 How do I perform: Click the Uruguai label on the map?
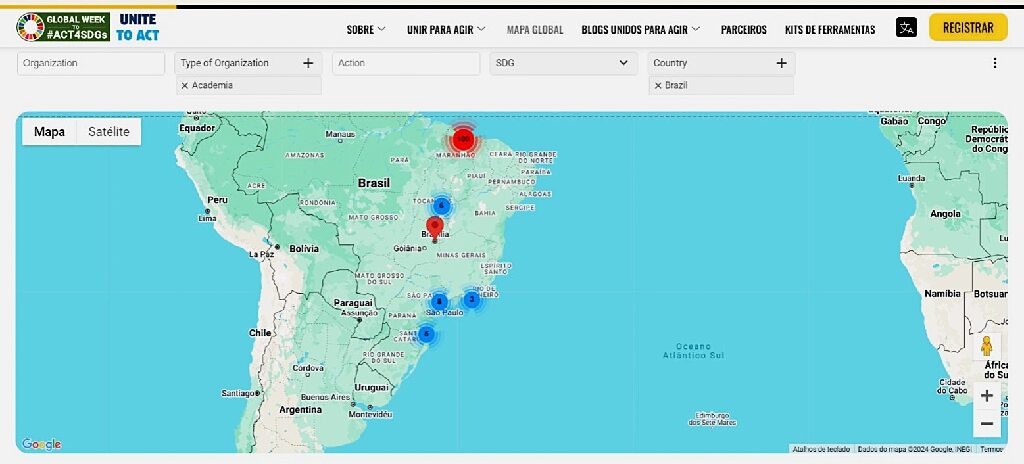pyautogui.click(x=371, y=388)
